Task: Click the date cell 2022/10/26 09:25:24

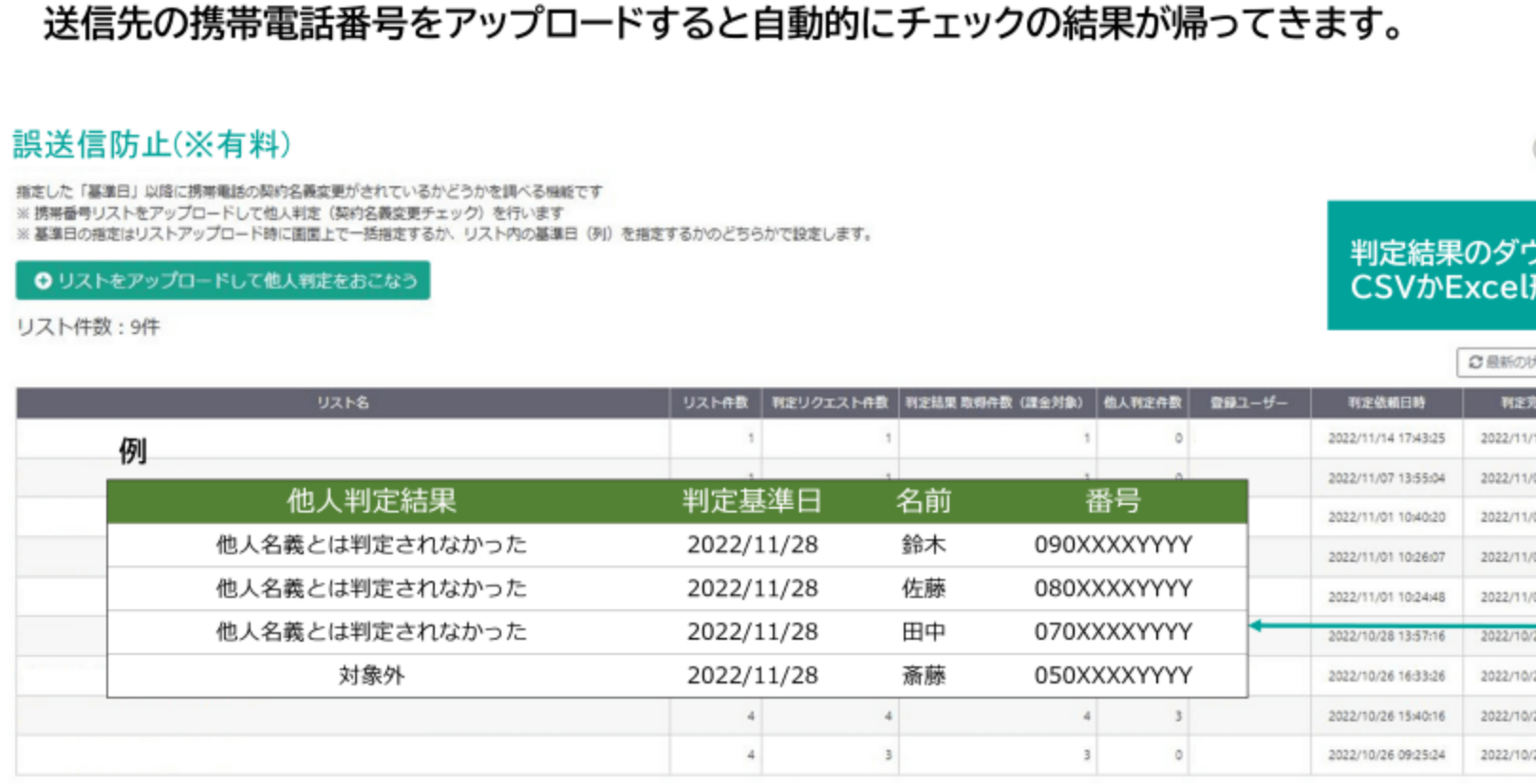Action: [x=1386, y=756]
